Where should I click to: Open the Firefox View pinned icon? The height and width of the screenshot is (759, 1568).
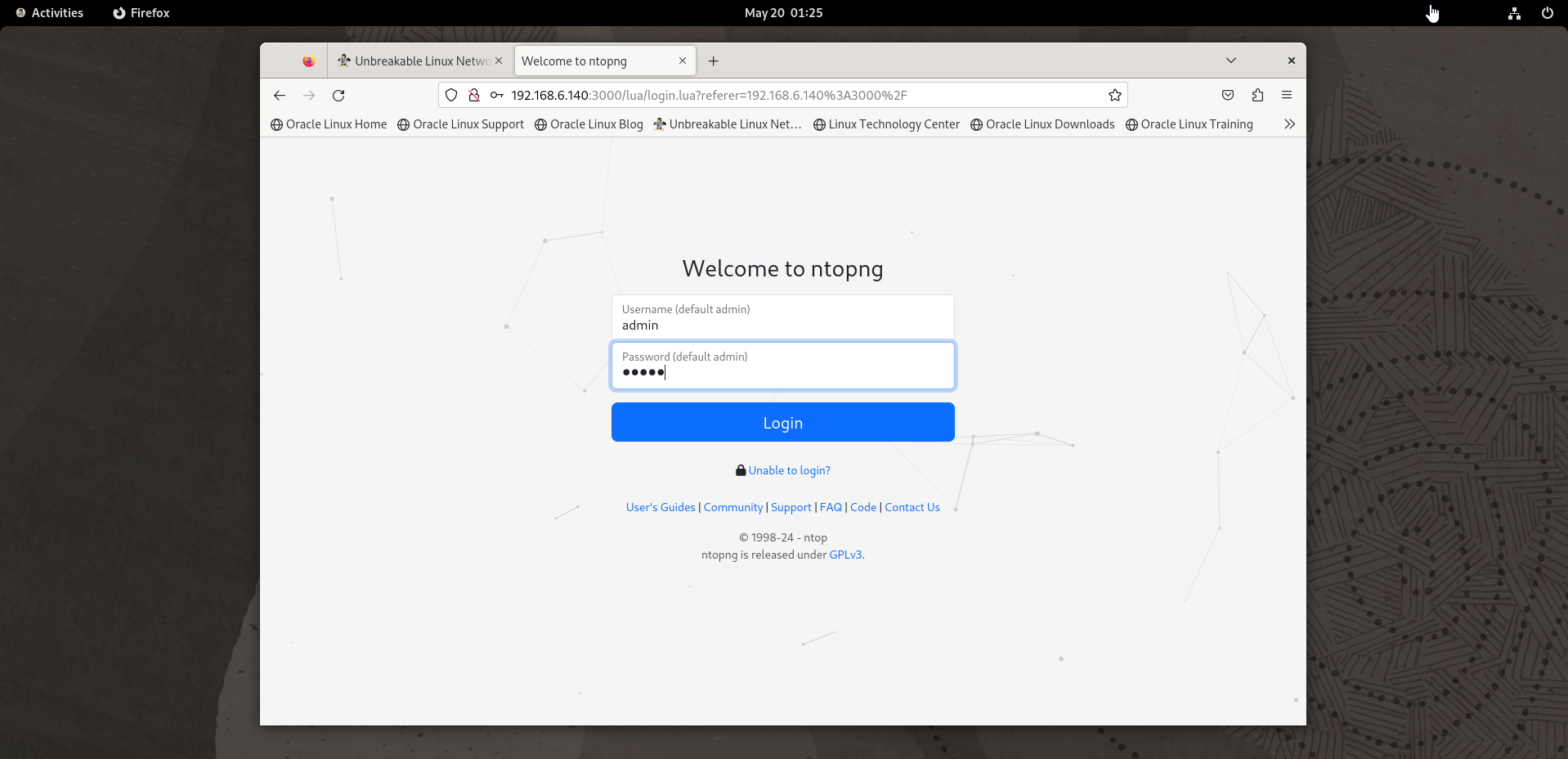click(x=308, y=61)
